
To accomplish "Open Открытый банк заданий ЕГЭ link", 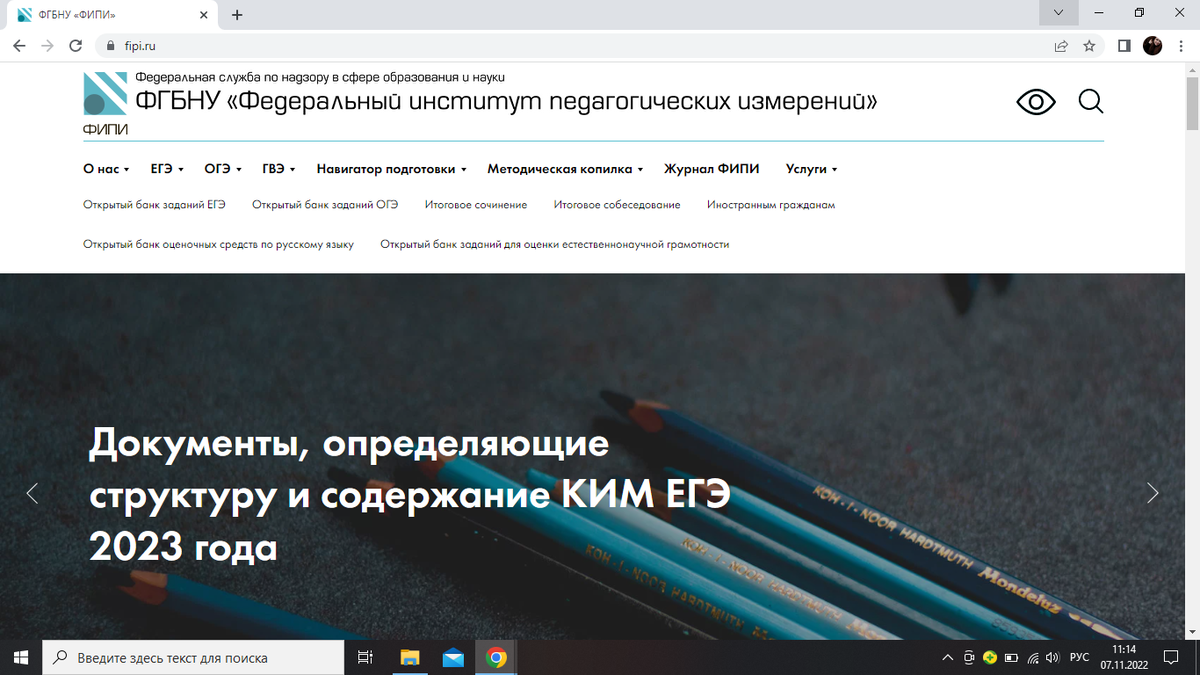I will point(154,204).
